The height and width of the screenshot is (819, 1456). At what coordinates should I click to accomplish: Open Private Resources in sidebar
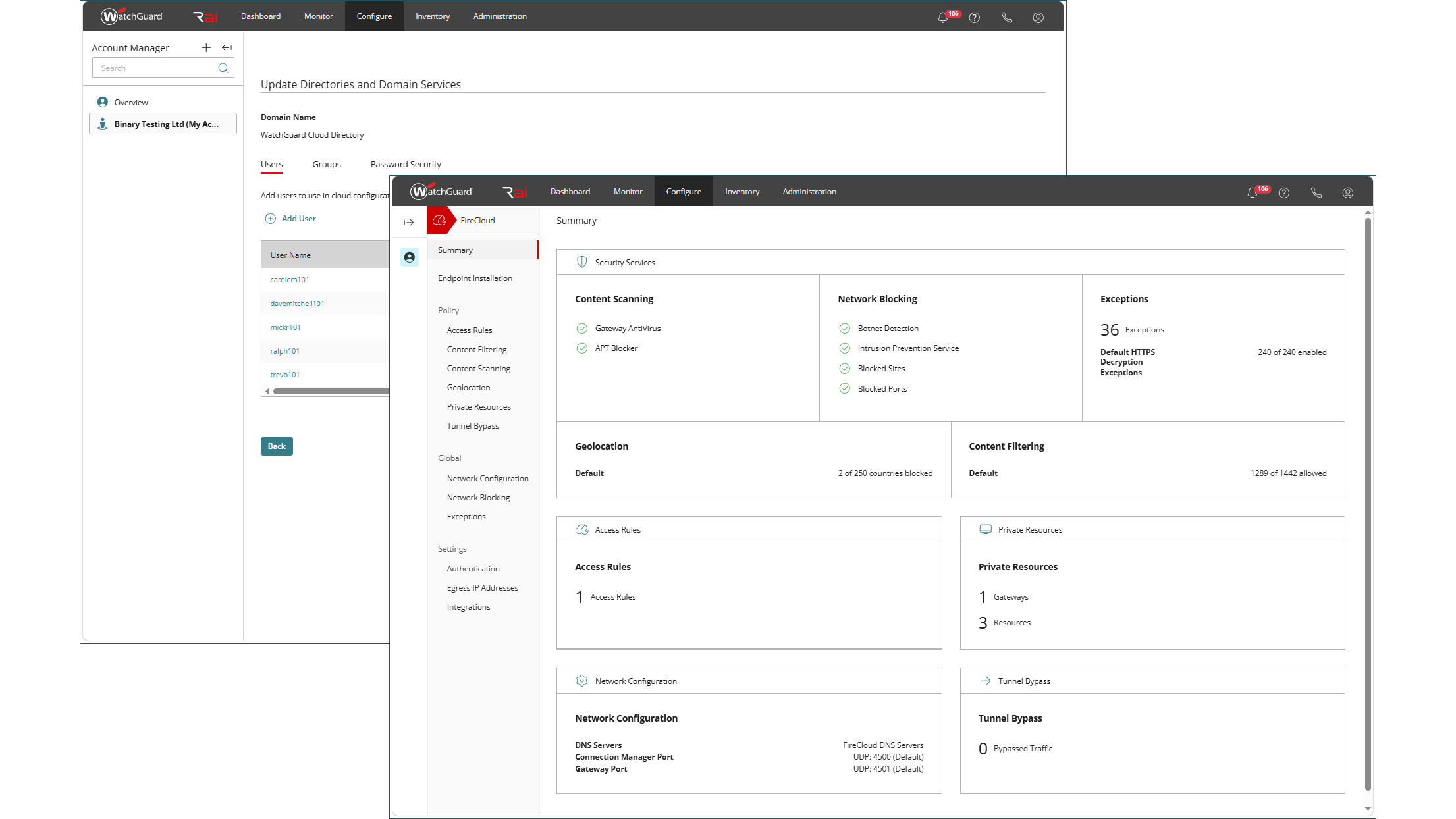[479, 407]
